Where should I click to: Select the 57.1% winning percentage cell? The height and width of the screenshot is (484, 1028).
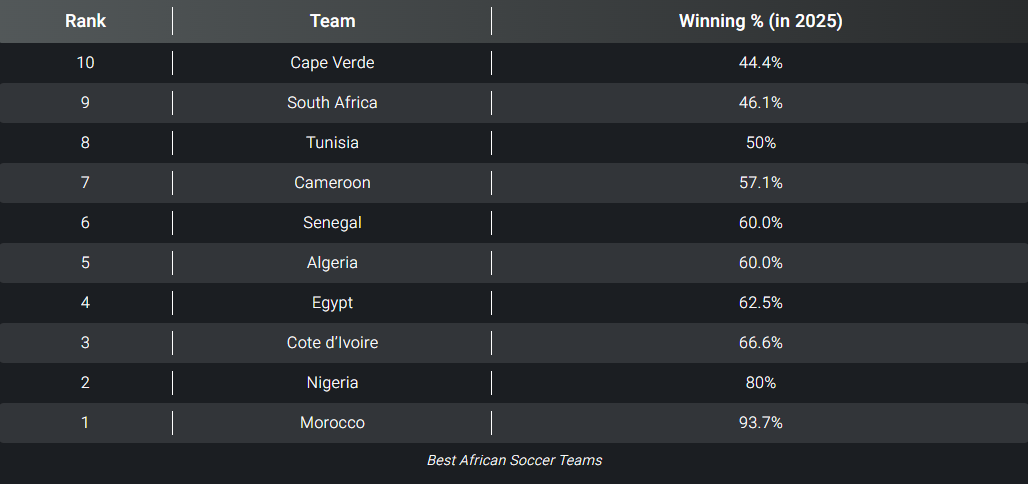(x=760, y=183)
